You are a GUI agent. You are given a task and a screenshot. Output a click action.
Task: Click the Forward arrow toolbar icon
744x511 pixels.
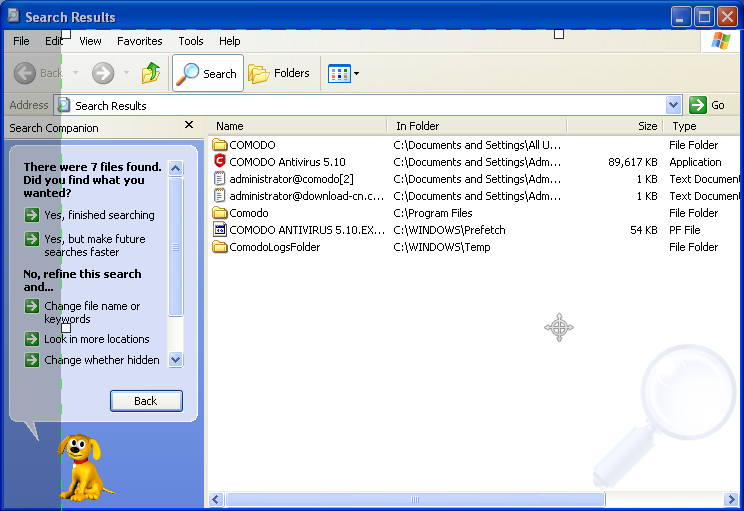[103, 74]
